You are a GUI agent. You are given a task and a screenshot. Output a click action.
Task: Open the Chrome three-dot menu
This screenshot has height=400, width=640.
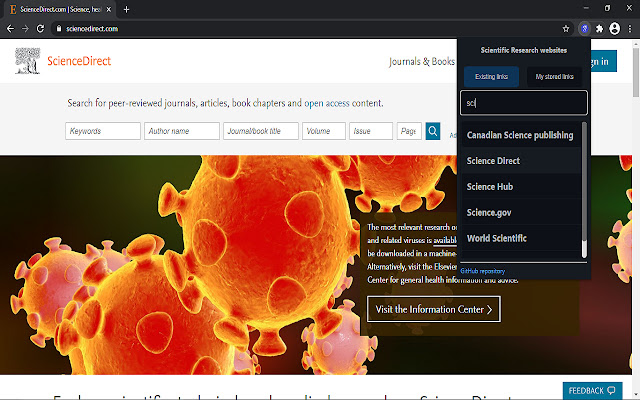pyautogui.click(x=630, y=29)
